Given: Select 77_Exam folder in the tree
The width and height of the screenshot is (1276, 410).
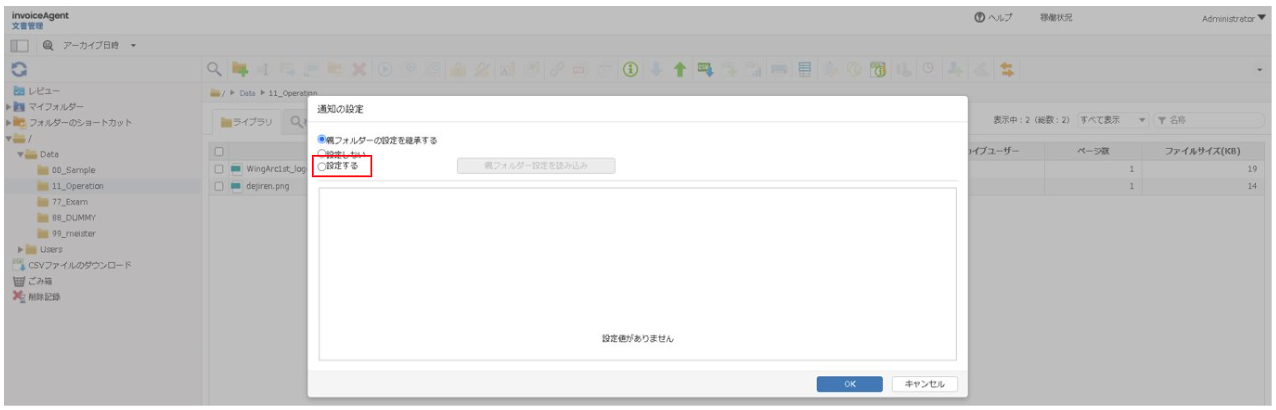Looking at the screenshot, I should (61, 202).
